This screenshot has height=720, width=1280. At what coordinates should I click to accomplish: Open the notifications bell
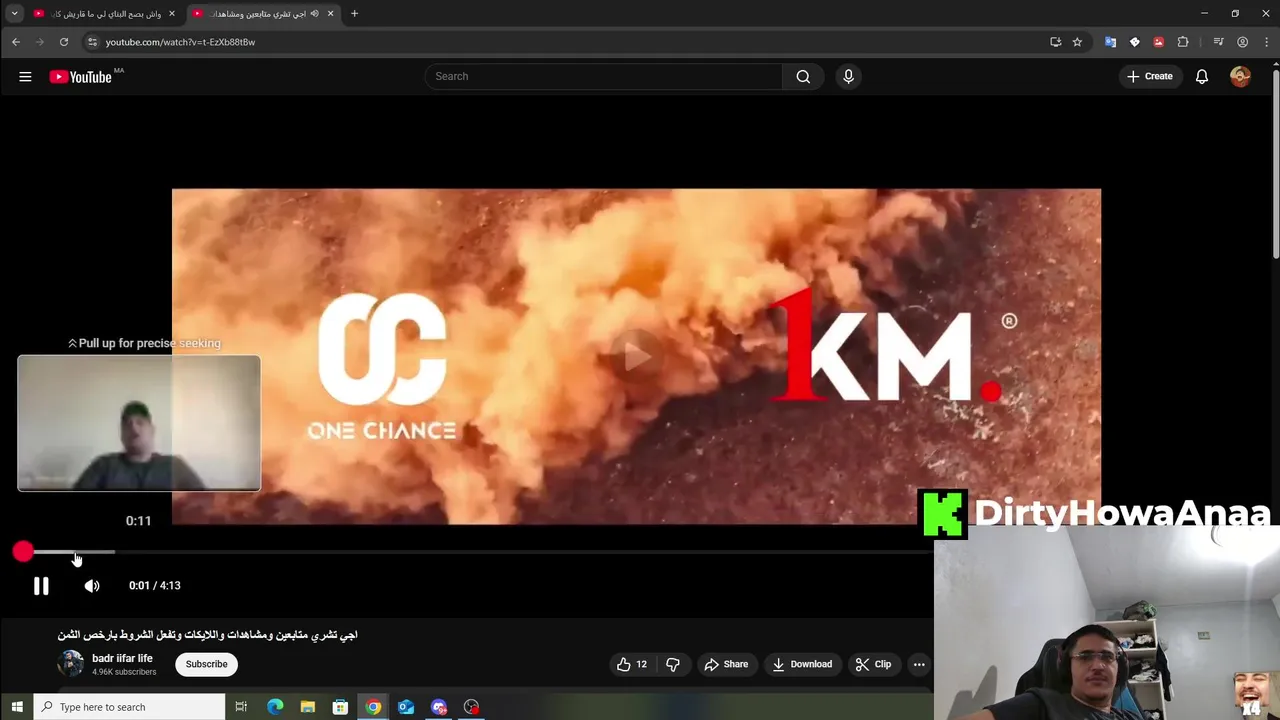click(1202, 76)
